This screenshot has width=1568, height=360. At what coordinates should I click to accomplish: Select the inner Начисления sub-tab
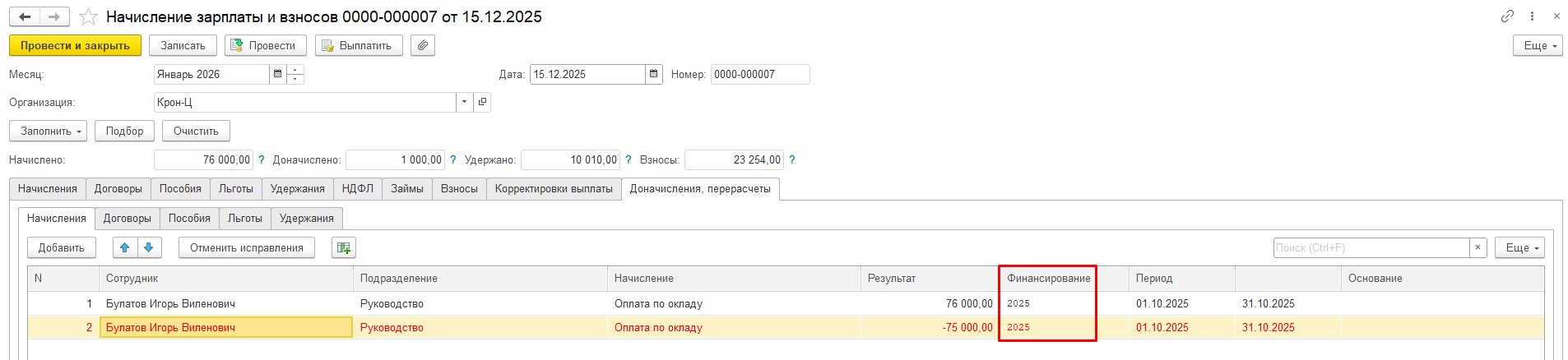pyautogui.click(x=57, y=219)
